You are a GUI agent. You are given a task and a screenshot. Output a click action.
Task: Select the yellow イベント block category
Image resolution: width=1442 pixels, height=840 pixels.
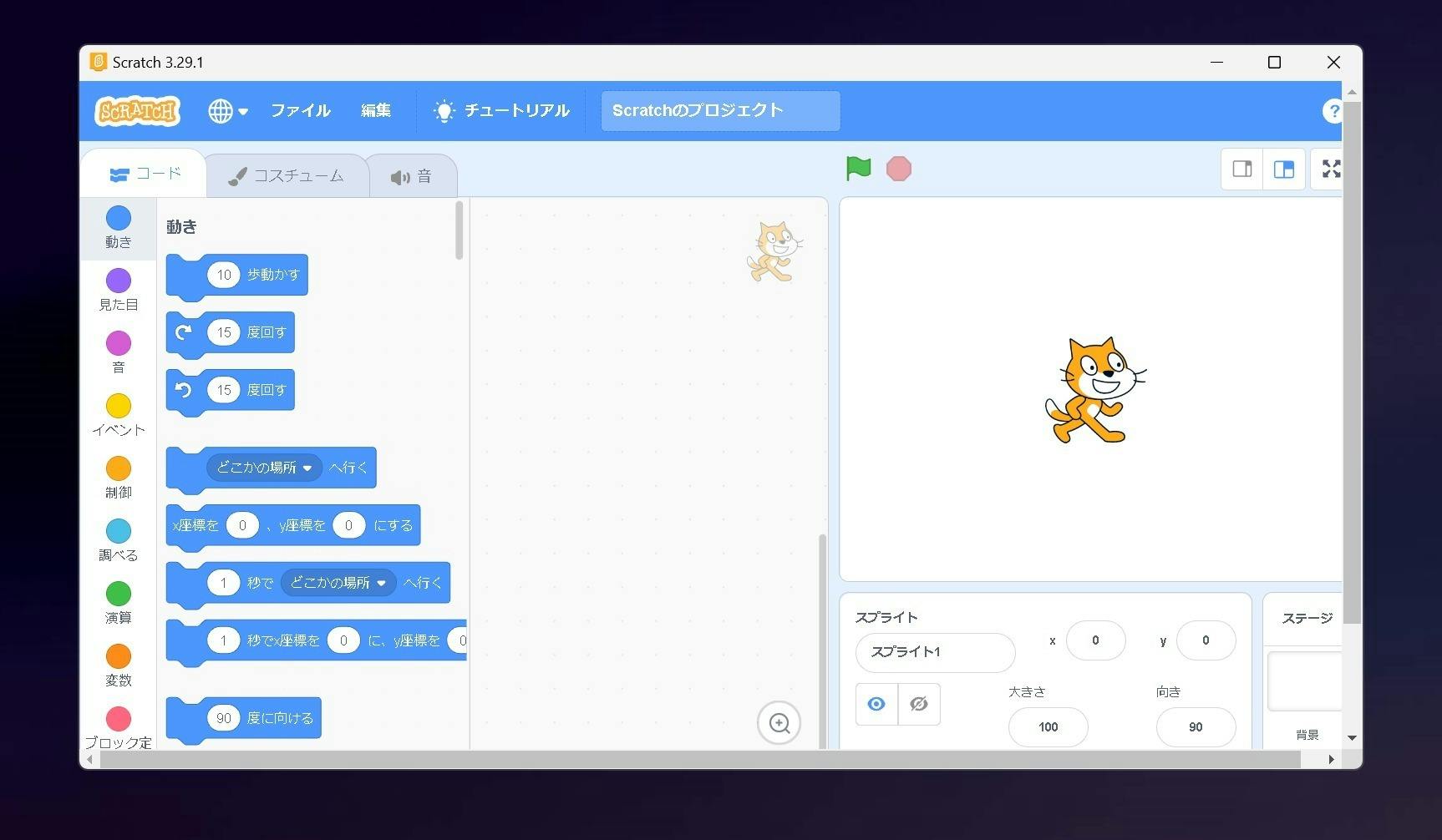(x=119, y=415)
